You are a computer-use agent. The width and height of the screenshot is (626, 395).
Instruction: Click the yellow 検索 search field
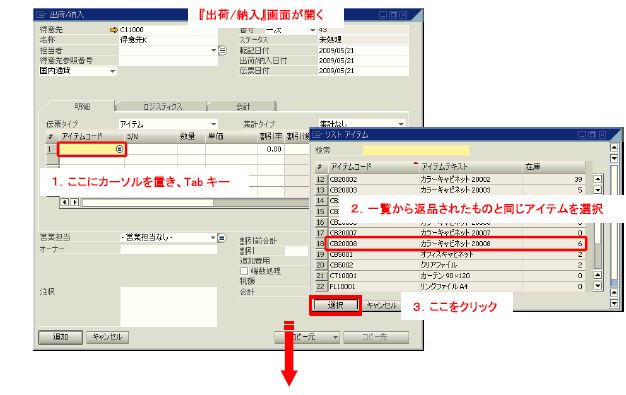pos(416,151)
